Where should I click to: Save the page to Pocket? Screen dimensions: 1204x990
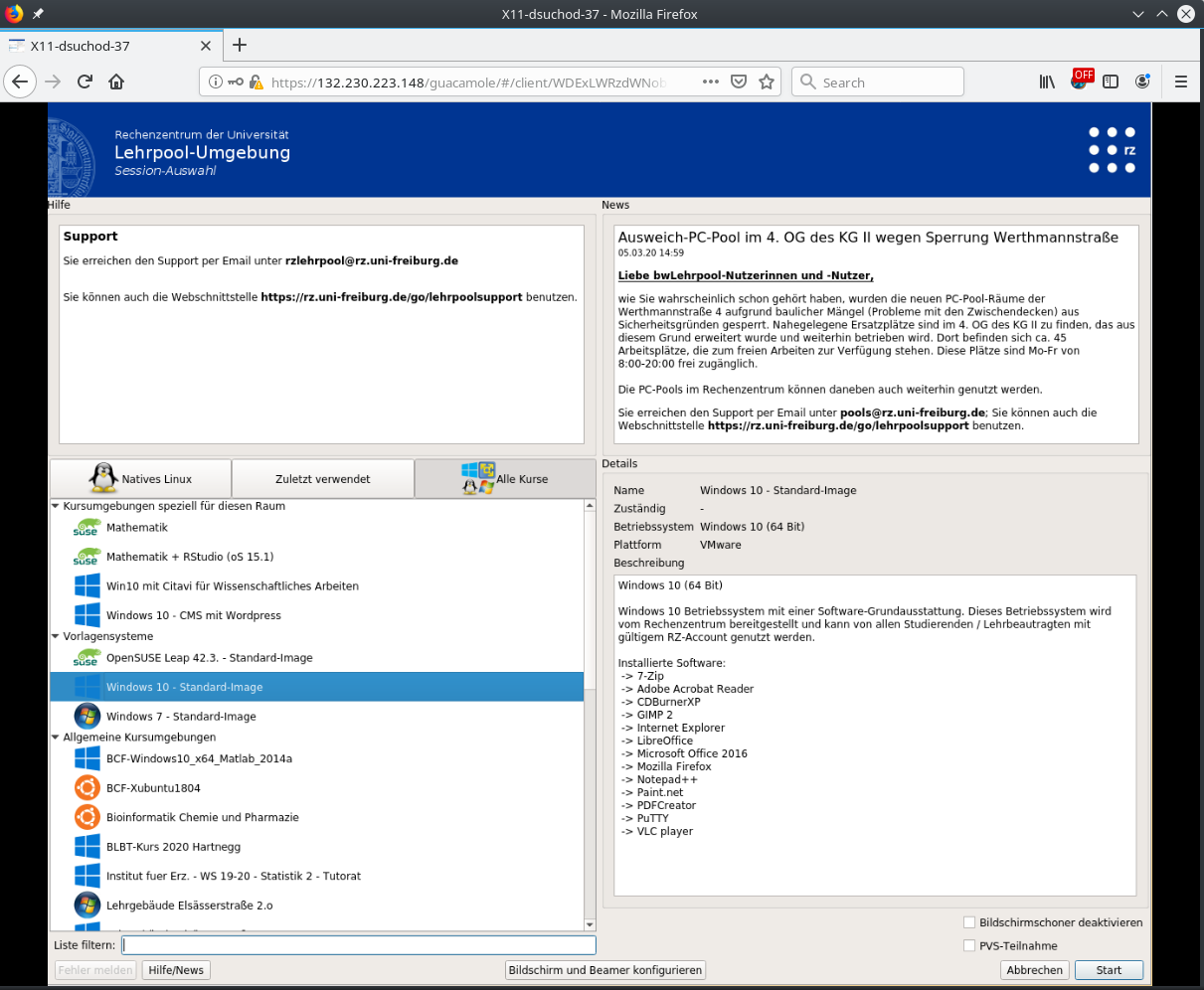(x=739, y=82)
